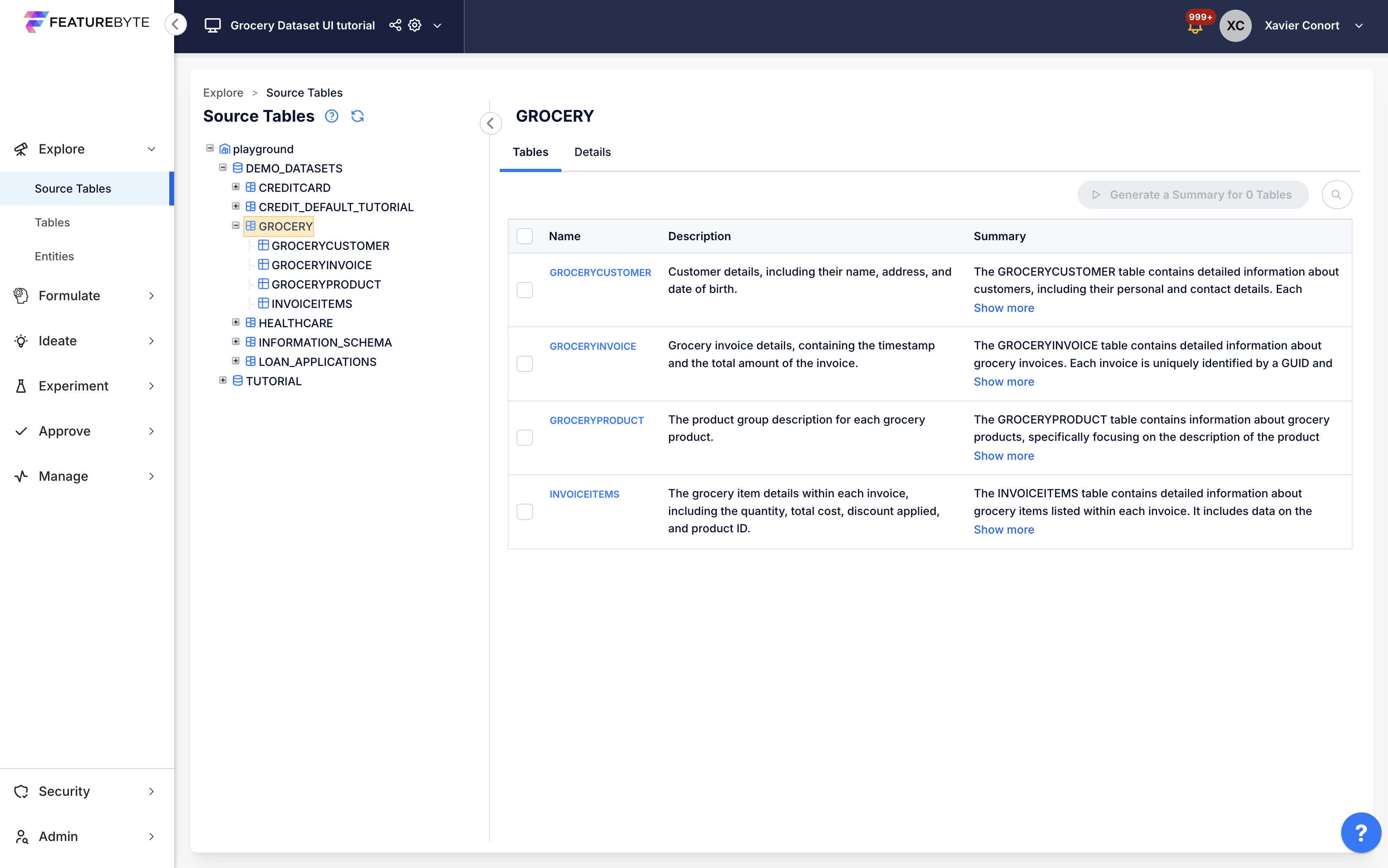Image resolution: width=1388 pixels, height=868 pixels.
Task: Click the XC user avatar
Action: pyautogui.click(x=1235, y=25)
